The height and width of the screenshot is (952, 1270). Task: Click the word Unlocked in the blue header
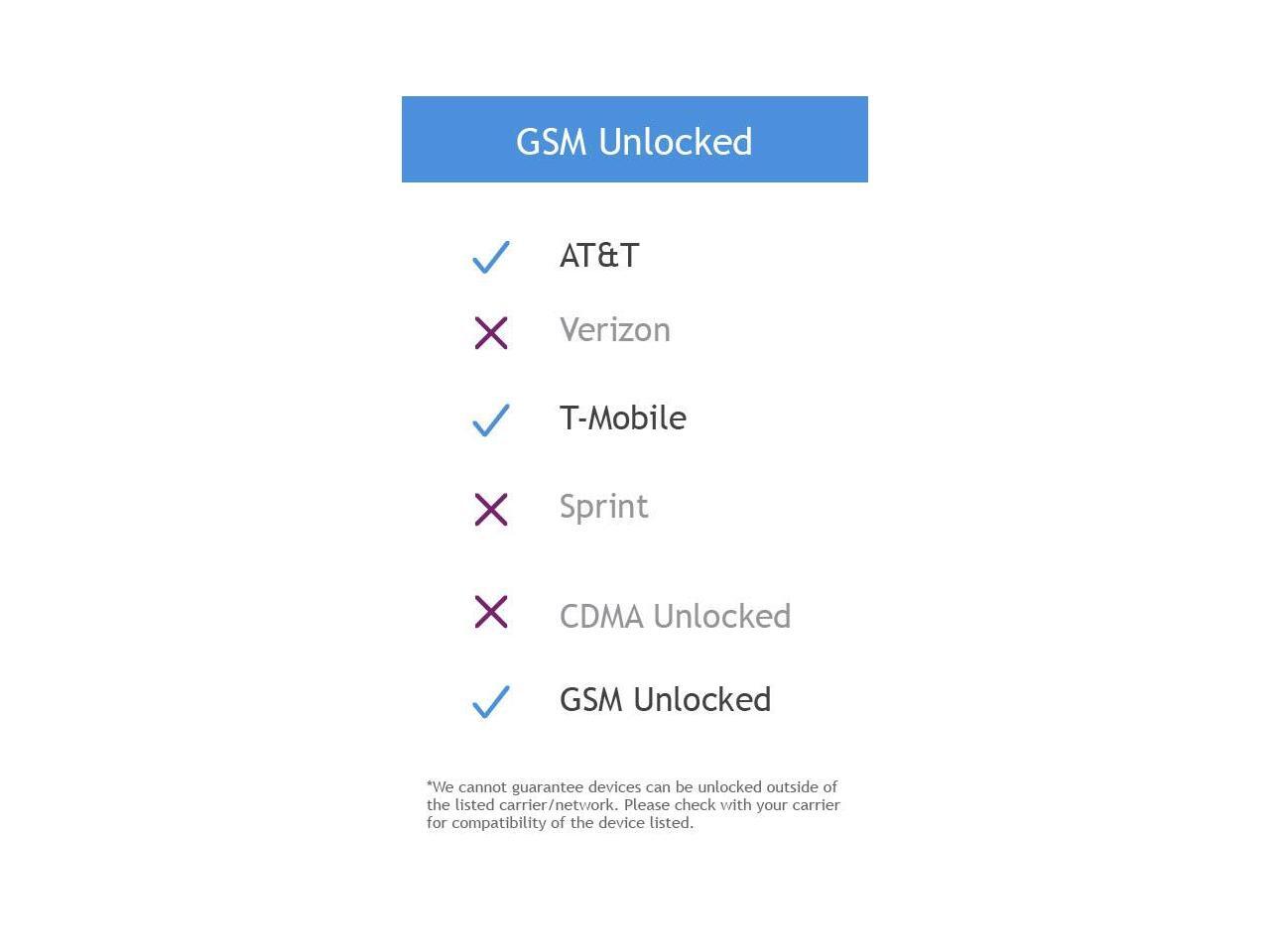click(x=676, y=142)
